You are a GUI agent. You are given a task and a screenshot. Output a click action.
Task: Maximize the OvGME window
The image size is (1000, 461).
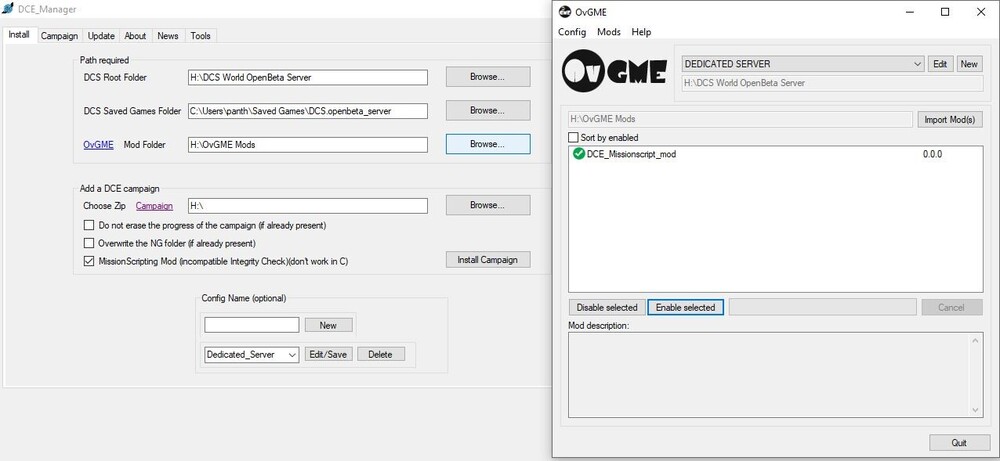(x=945, y=11)
